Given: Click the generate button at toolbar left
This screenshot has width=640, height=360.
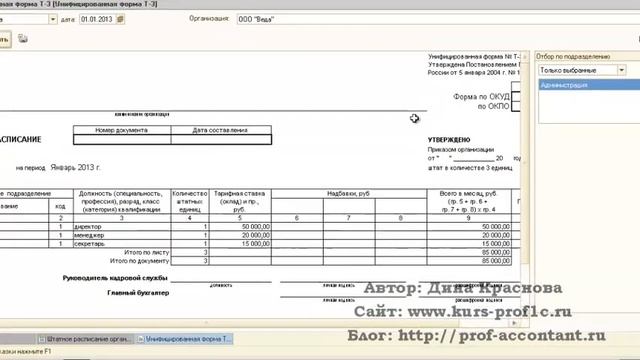Looking at the screenshot, I should pos(5,40).
